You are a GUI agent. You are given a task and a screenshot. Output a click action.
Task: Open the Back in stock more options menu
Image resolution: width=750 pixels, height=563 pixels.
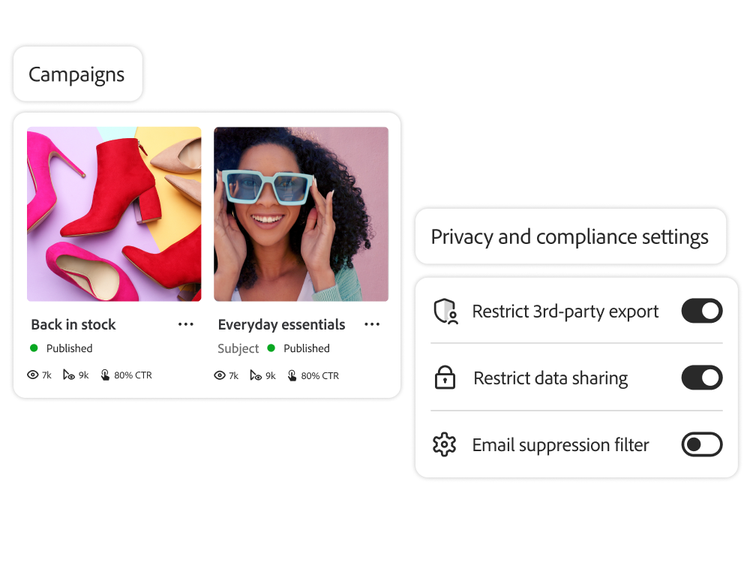[186, 324]
